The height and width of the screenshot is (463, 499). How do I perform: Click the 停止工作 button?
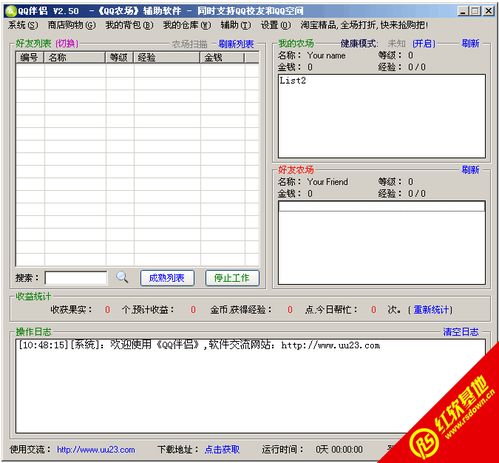point(232,278)
